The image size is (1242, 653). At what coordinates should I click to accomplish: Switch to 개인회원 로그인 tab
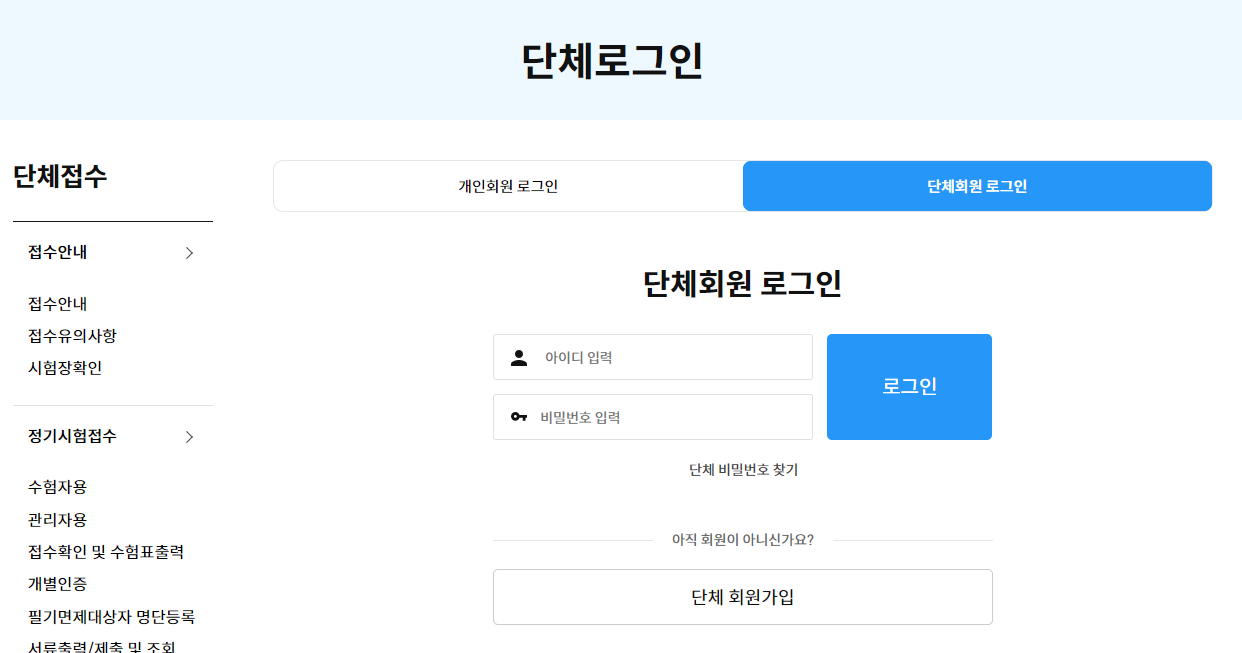(x=508, y=186)
